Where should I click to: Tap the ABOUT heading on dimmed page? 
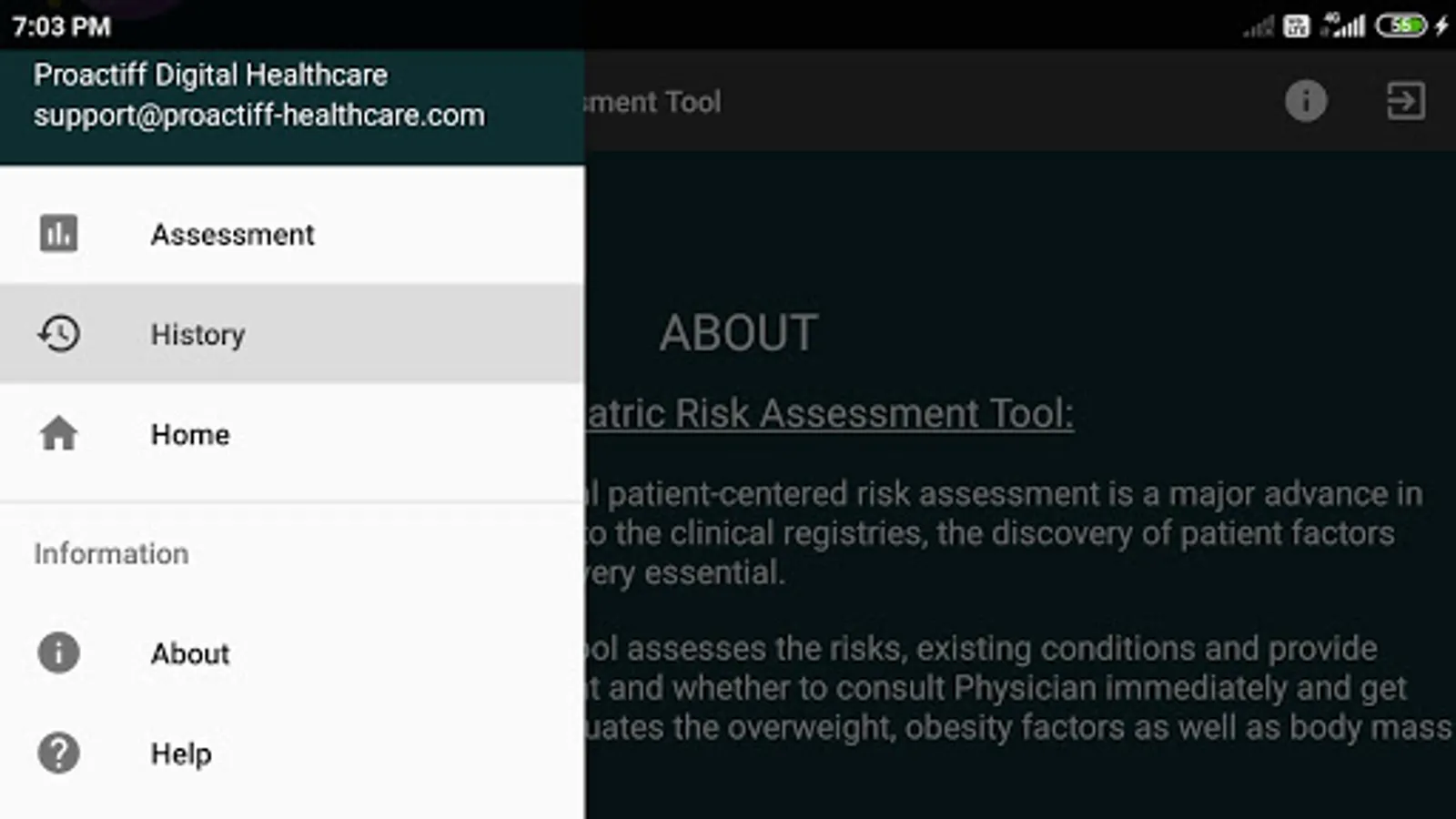point(738,333)
